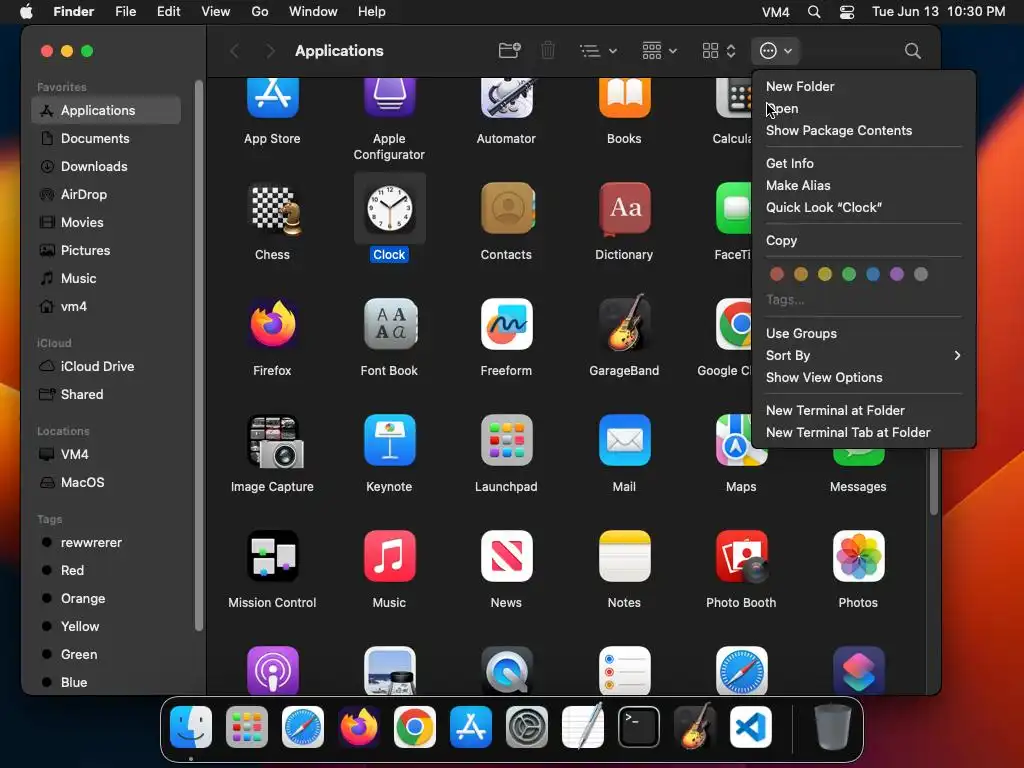The width and height of the screenshot is (1024, 768).
Task: Choose Open from the action menu
Action: 863,108
